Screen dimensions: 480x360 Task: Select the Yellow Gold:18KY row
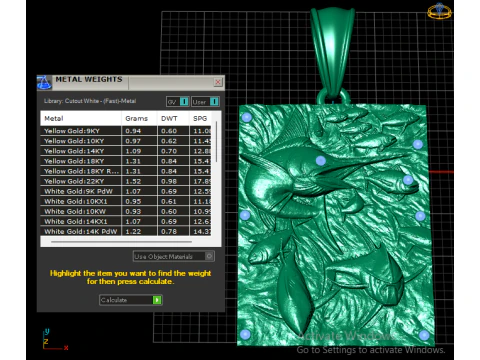coord(126,161)
